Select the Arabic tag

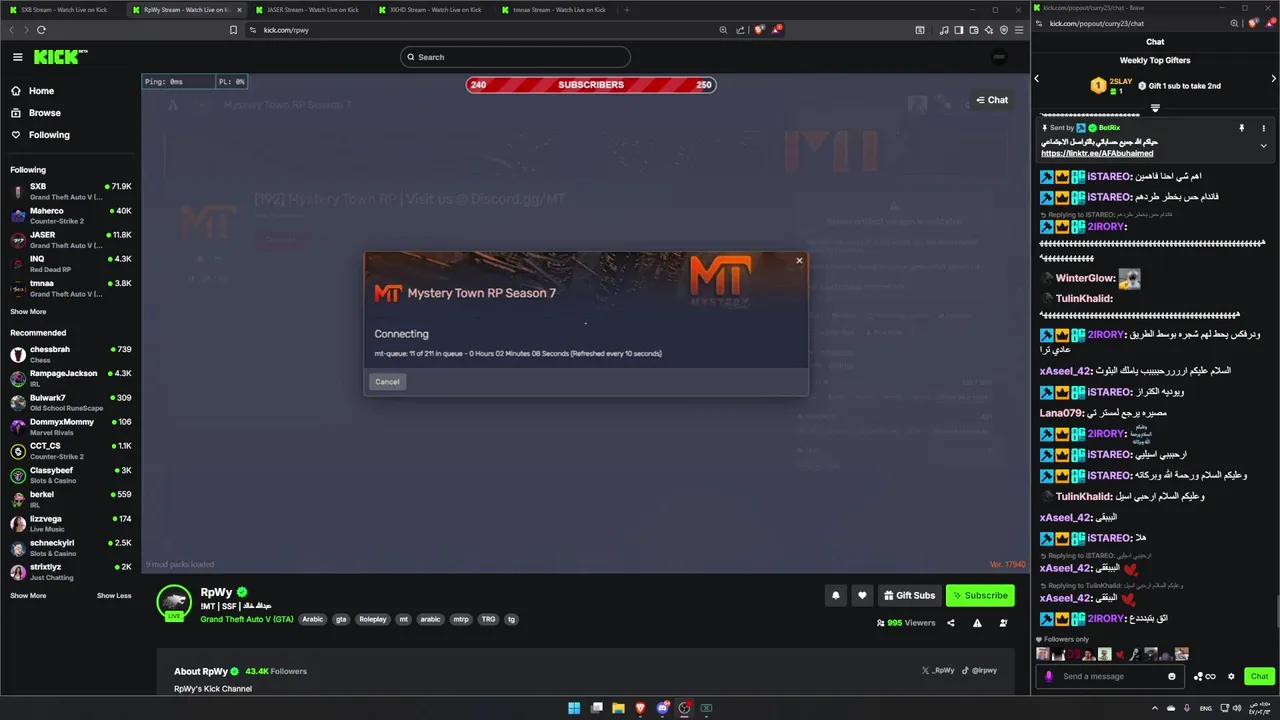[313, 619]
